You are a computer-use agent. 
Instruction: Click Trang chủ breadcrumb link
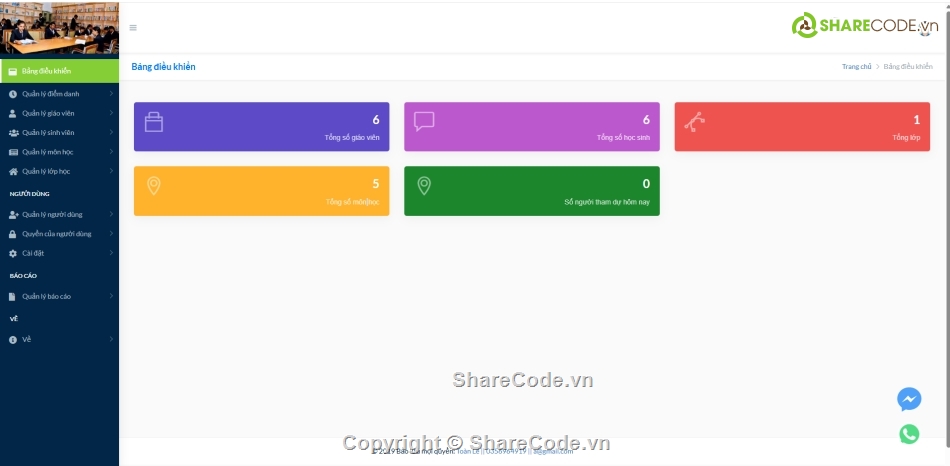coord(856,67)
